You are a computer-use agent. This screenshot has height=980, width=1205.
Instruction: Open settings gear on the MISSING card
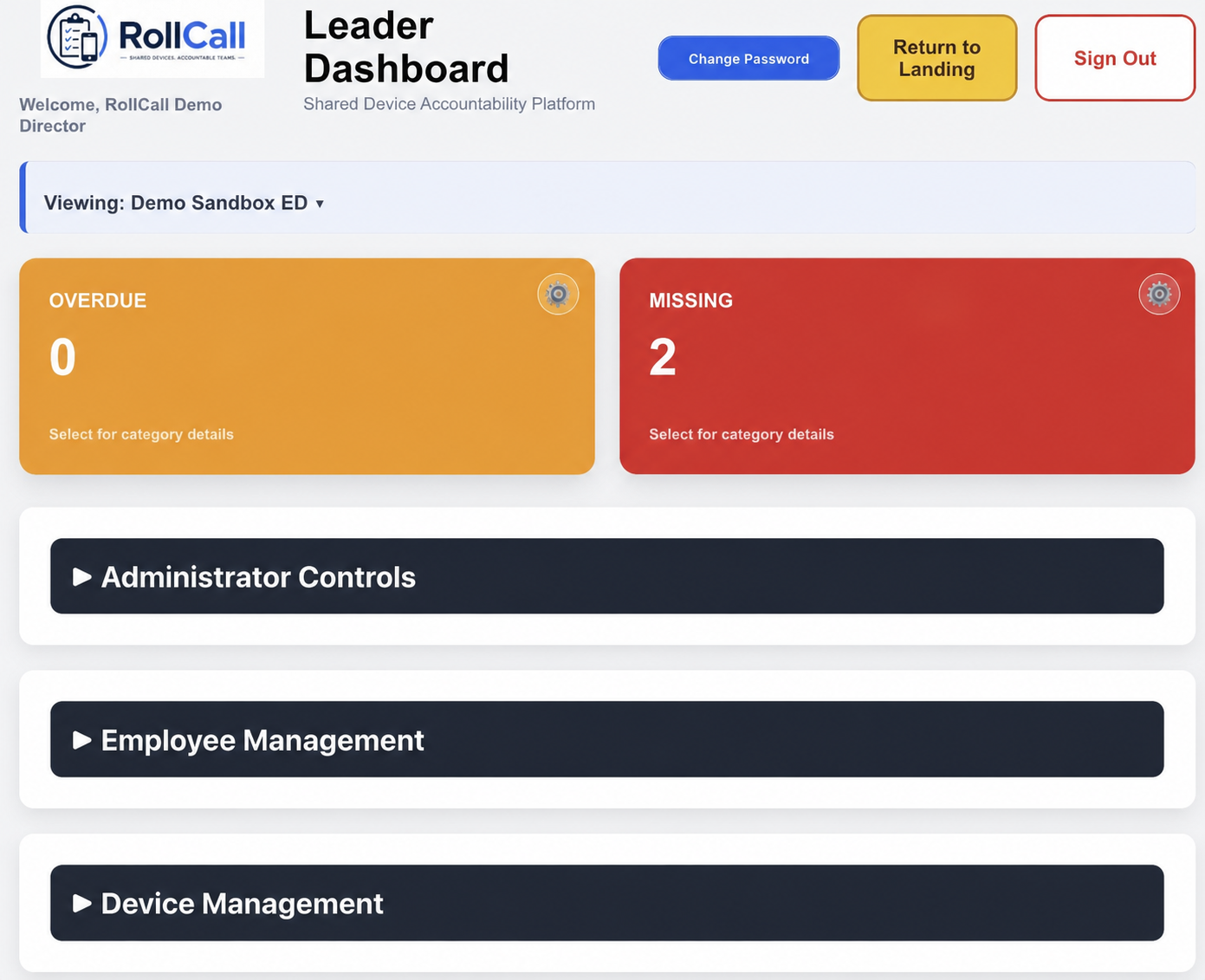pyautogui.click(x=1159, y=295)
